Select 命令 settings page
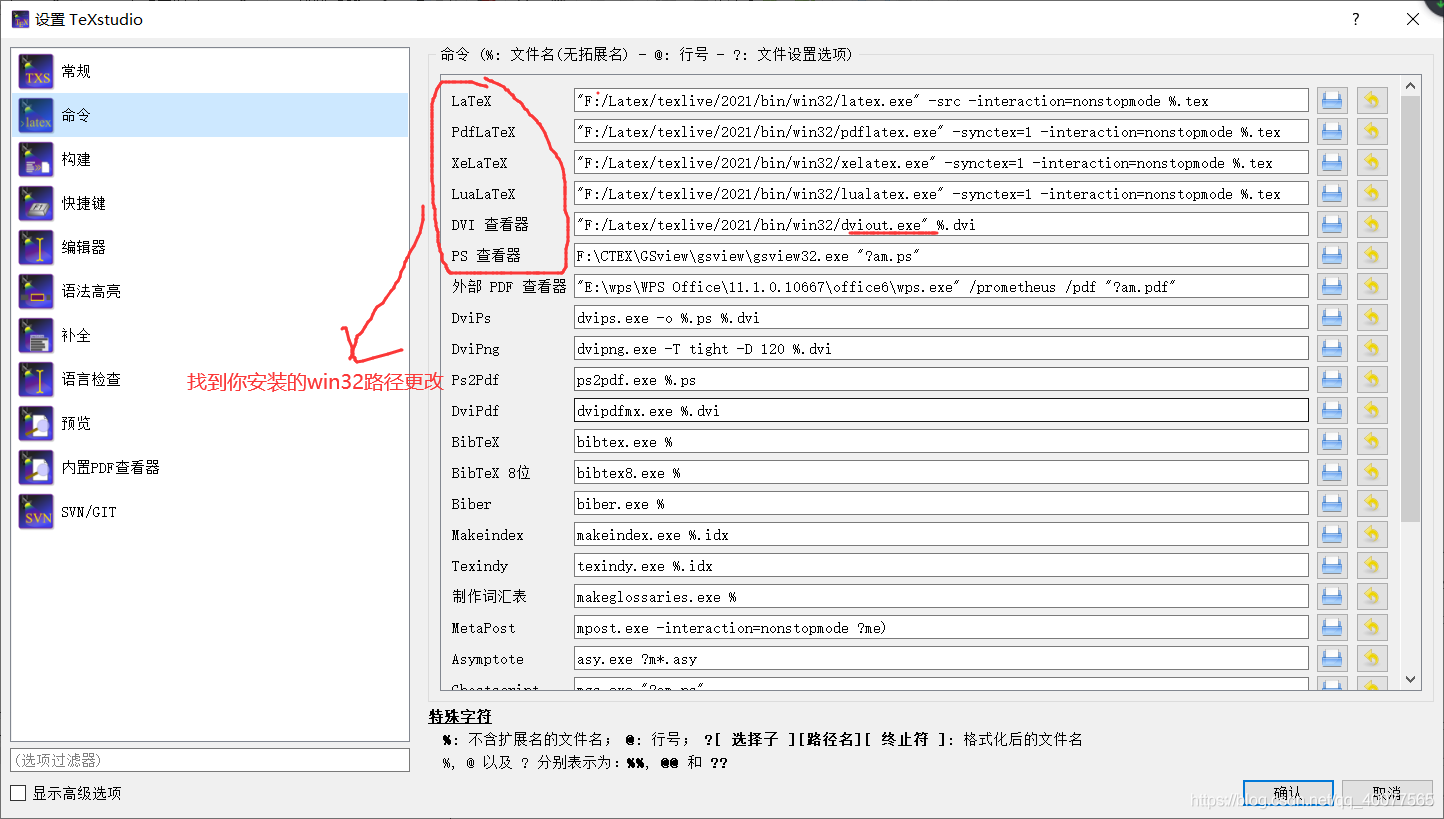This screenshot has height=819, width=1444. point(210,115)
